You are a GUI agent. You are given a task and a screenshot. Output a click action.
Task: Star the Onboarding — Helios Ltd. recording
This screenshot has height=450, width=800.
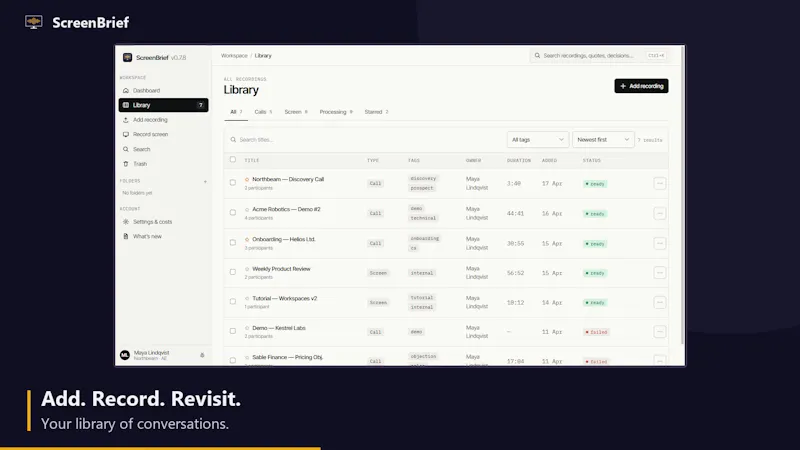[x=247, y=239]
